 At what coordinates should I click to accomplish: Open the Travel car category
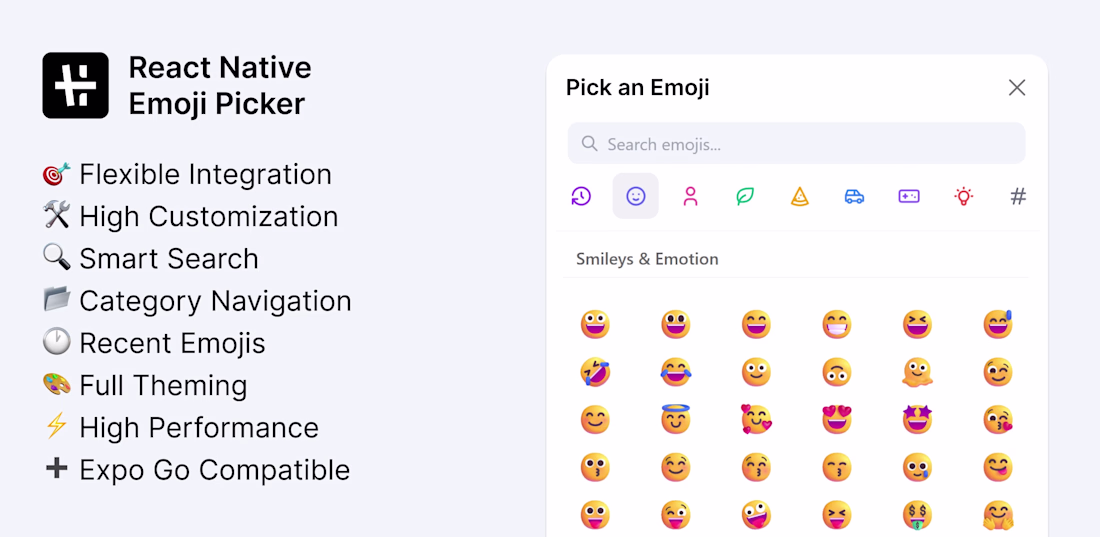coord(854,196)
